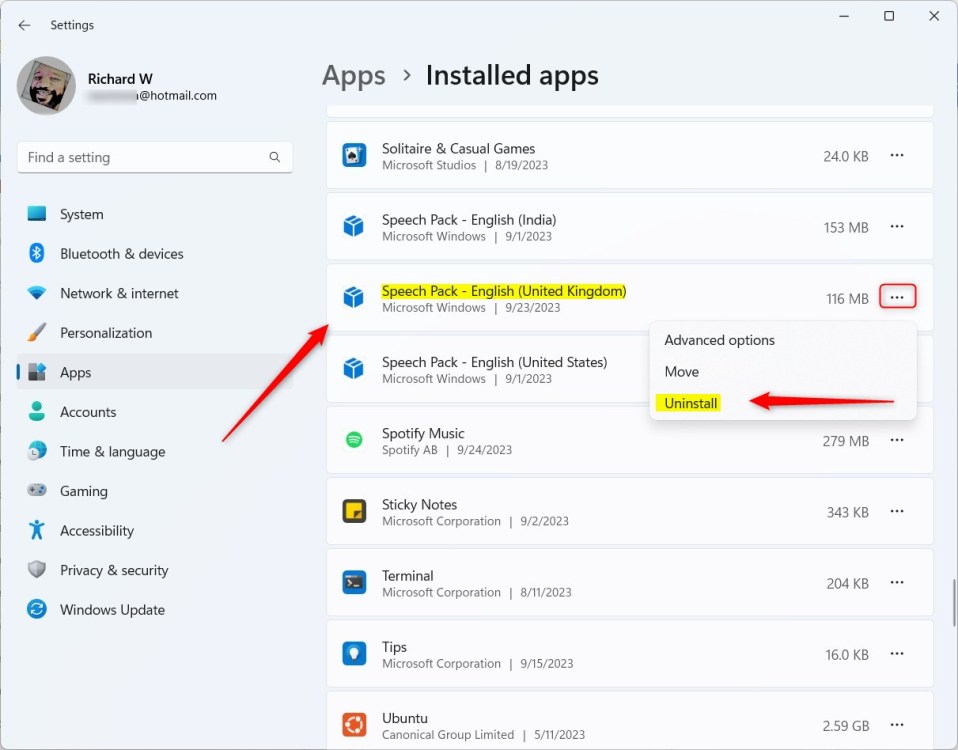Click Speech Pack English (United States) package icon
Image resolution: width=958 pixels, height=750 pixels.
[354, 369]
